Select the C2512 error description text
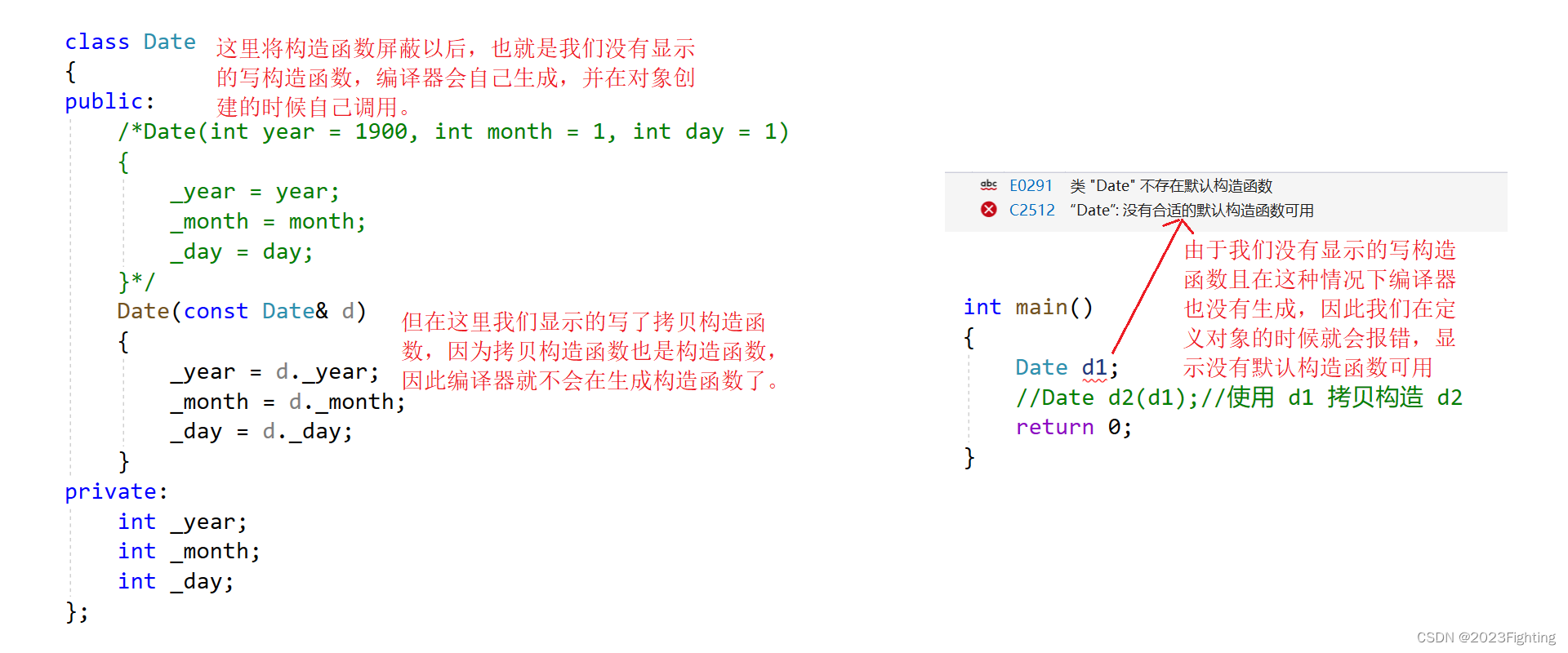Screen dimensions: 1568x653 point(1192,211)
